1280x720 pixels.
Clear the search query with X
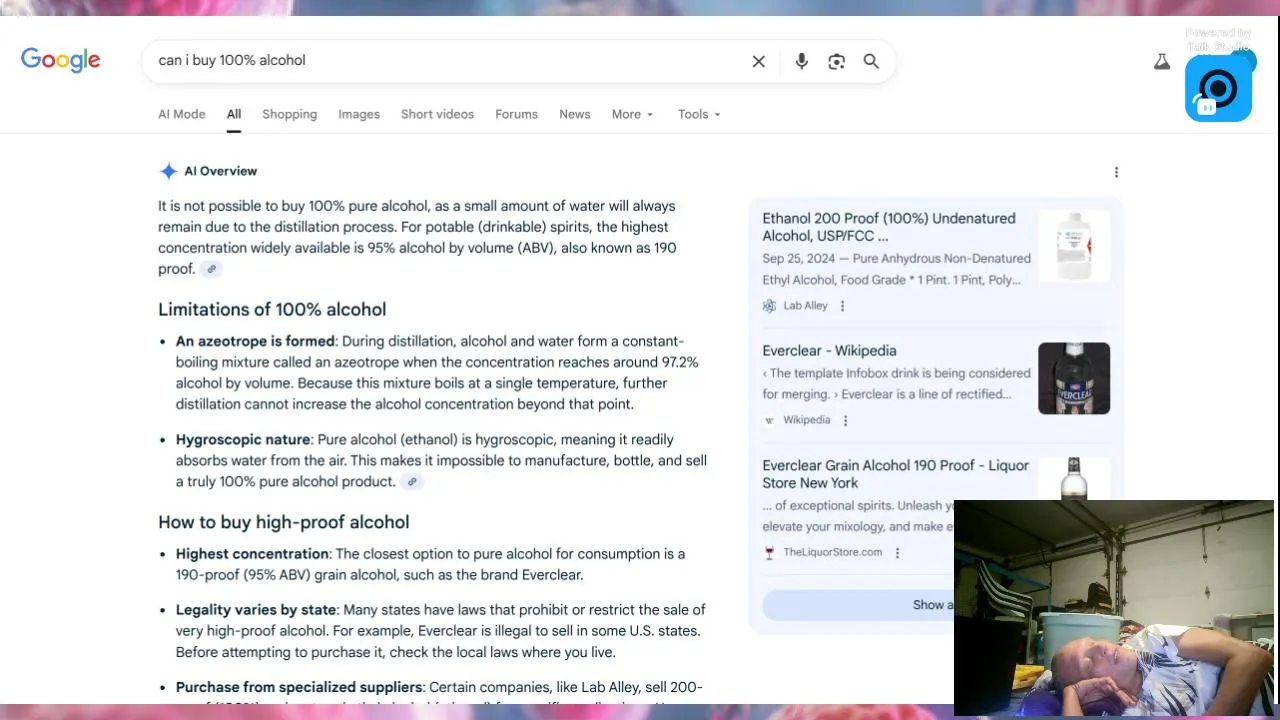759,61
